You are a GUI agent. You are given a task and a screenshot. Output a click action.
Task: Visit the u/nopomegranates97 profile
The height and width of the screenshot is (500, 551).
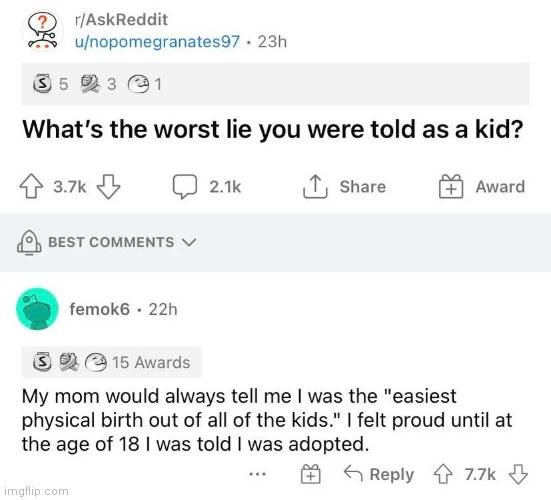157,41
